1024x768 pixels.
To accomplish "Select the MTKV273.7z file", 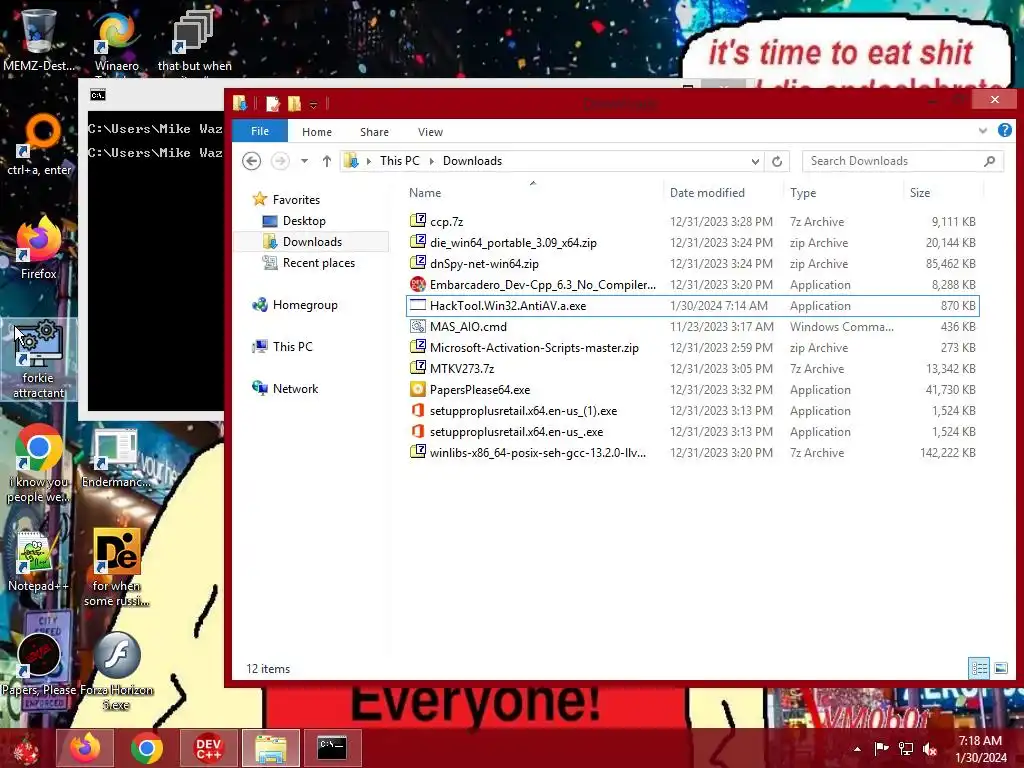I will 692,369.
